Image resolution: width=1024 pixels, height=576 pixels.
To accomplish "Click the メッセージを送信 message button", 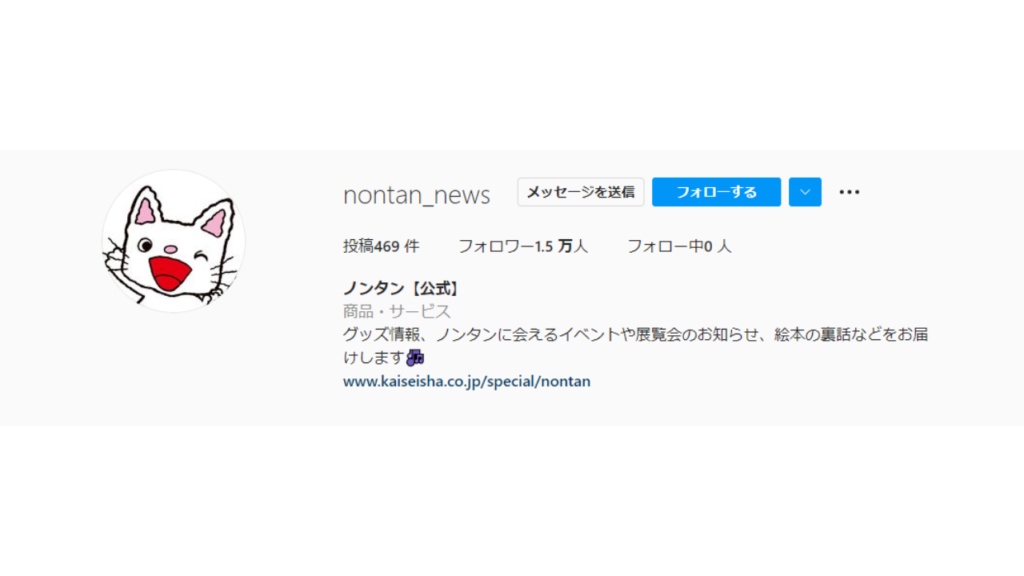I will click(x=581, y=192).
